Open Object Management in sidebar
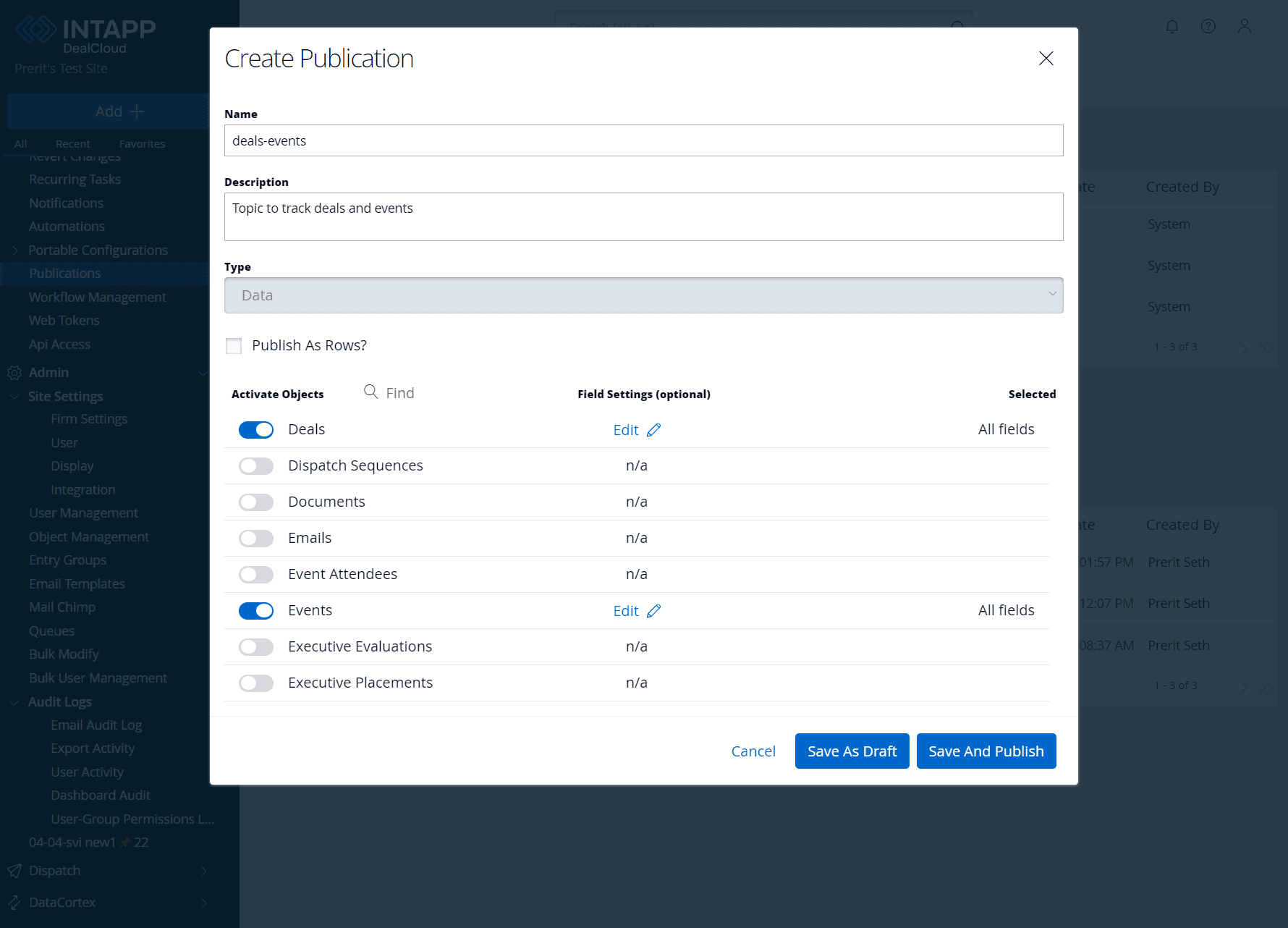 pos(89,537)
